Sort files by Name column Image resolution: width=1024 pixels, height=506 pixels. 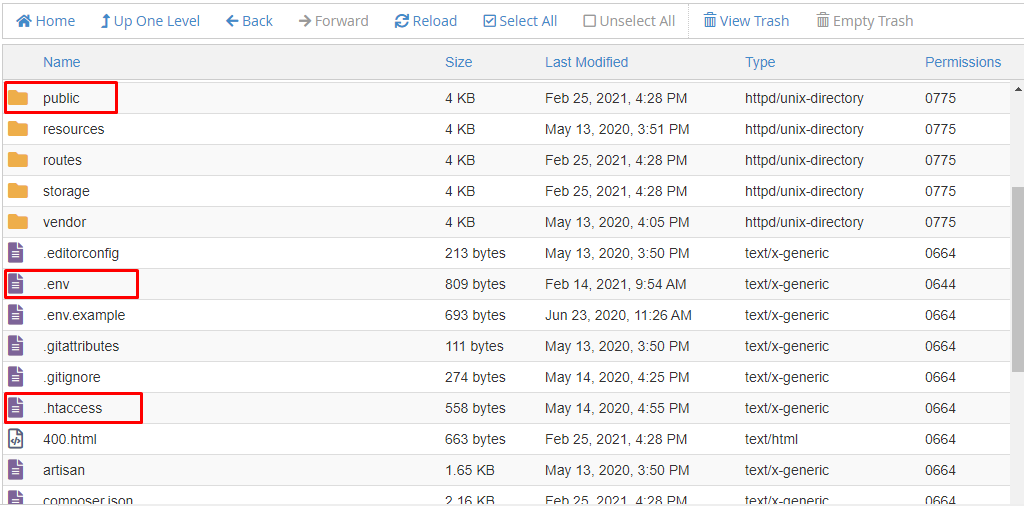61,62
